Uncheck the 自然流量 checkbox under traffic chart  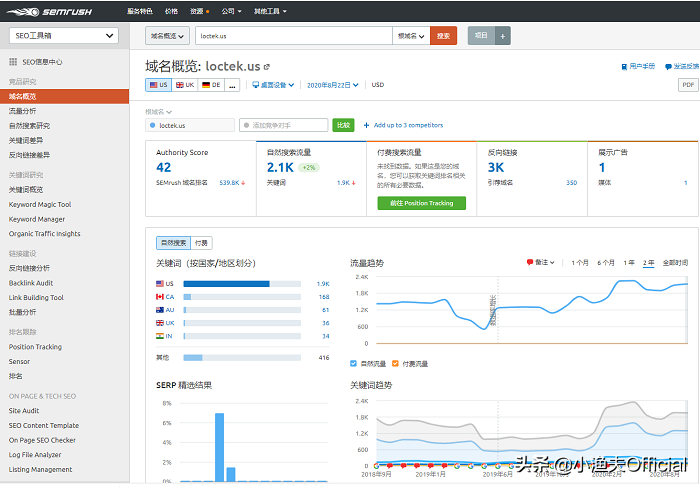[x=354, y=363]
